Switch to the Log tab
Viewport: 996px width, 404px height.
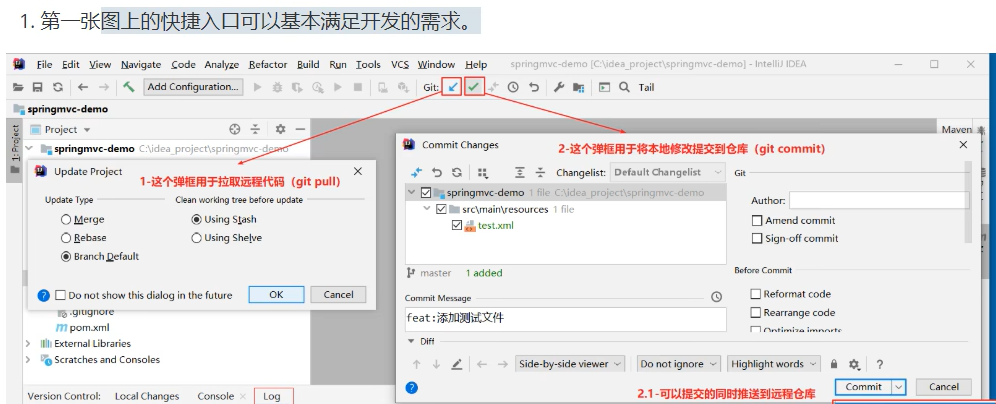[272, 396]
